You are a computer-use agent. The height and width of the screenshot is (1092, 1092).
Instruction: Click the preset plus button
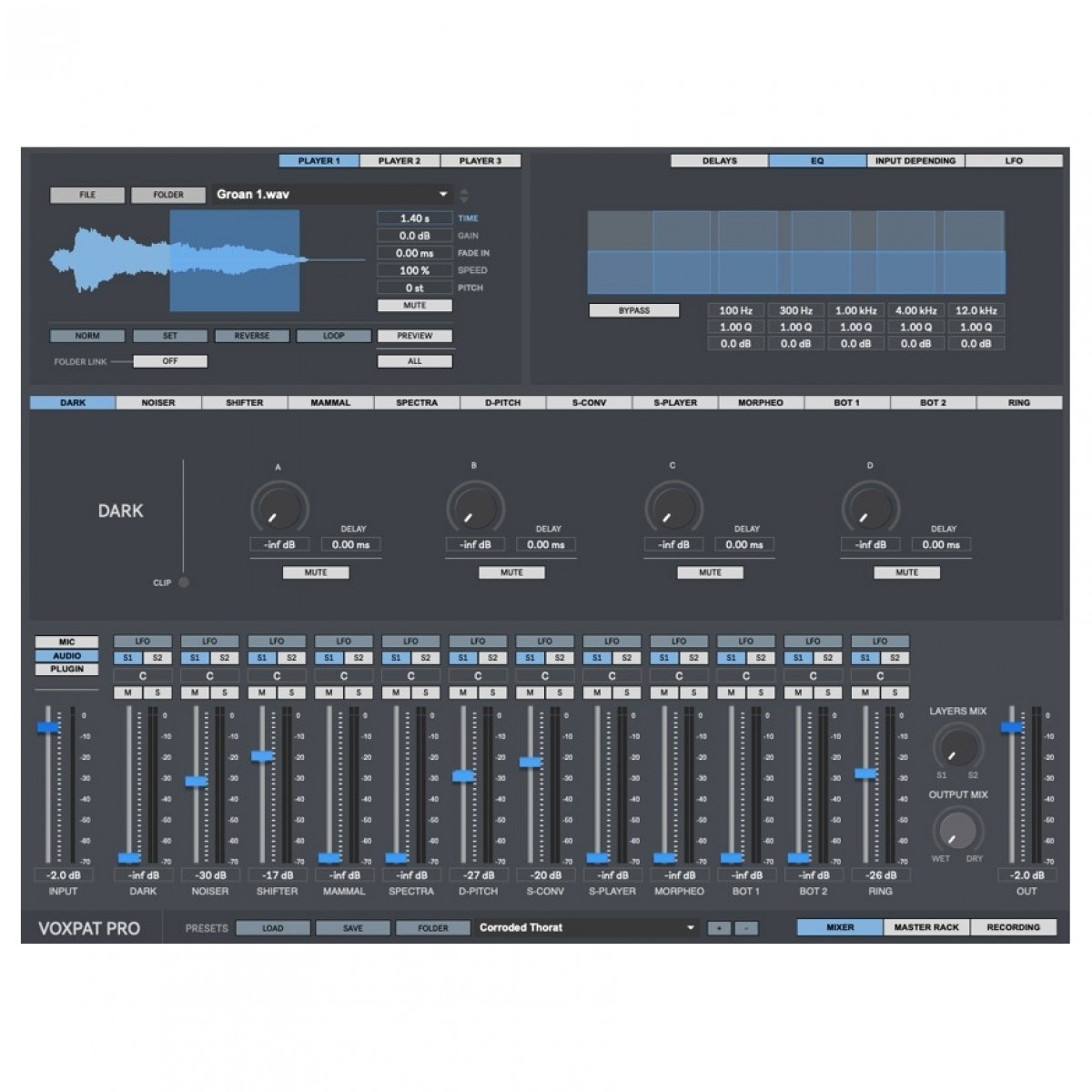tap(719, 928)
